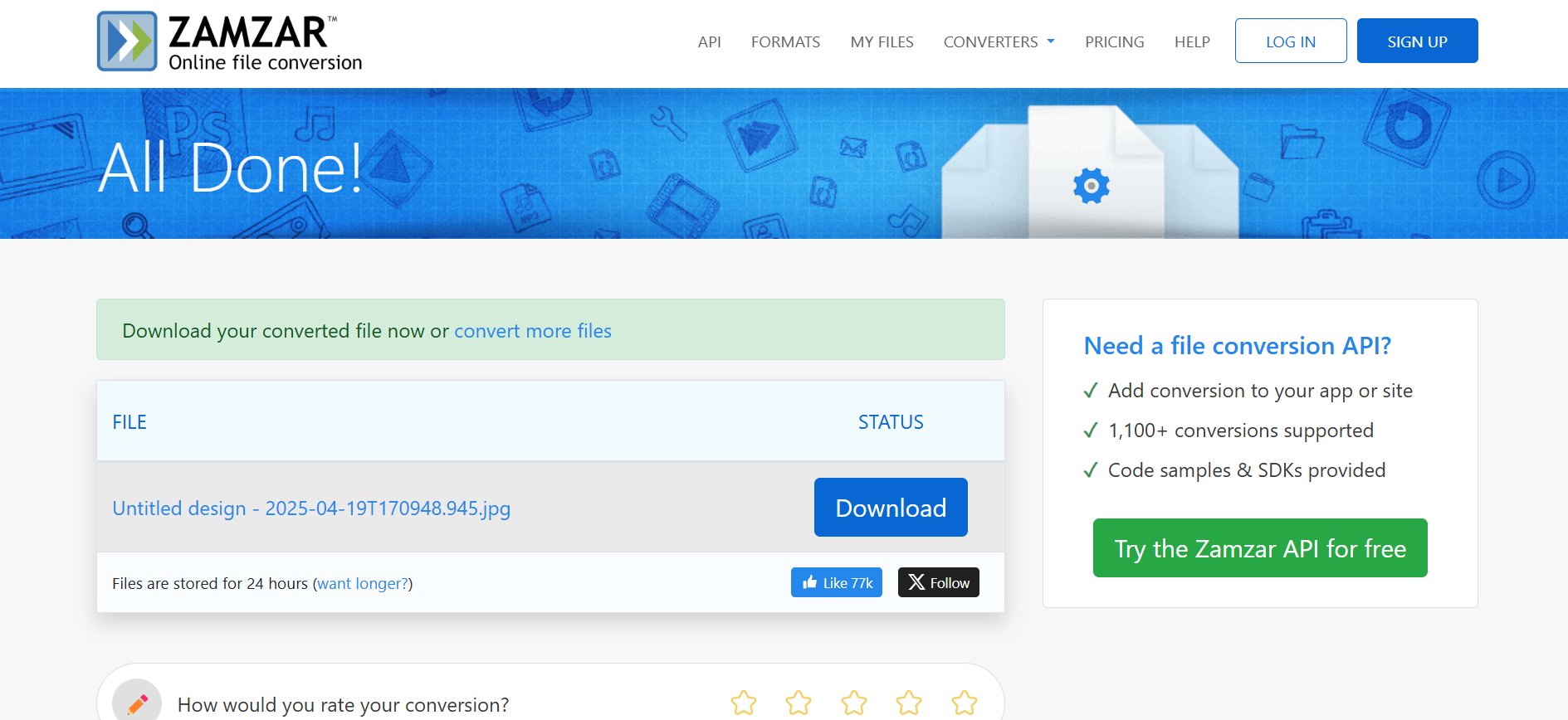
Task: Click the 'Code samples & SDKs provided' text
Action: tap(1247, 470)
